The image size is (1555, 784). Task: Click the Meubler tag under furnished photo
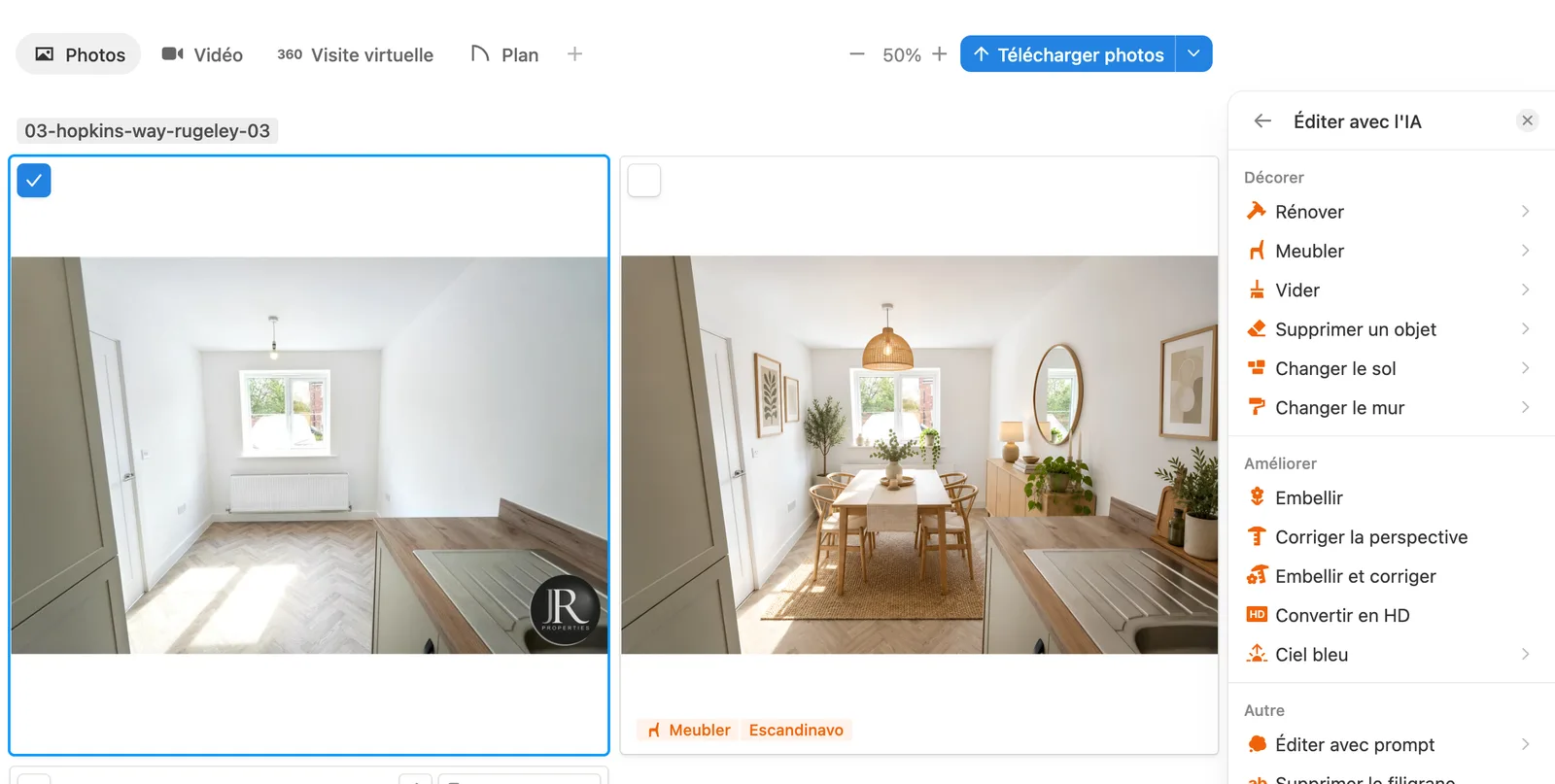689,730
